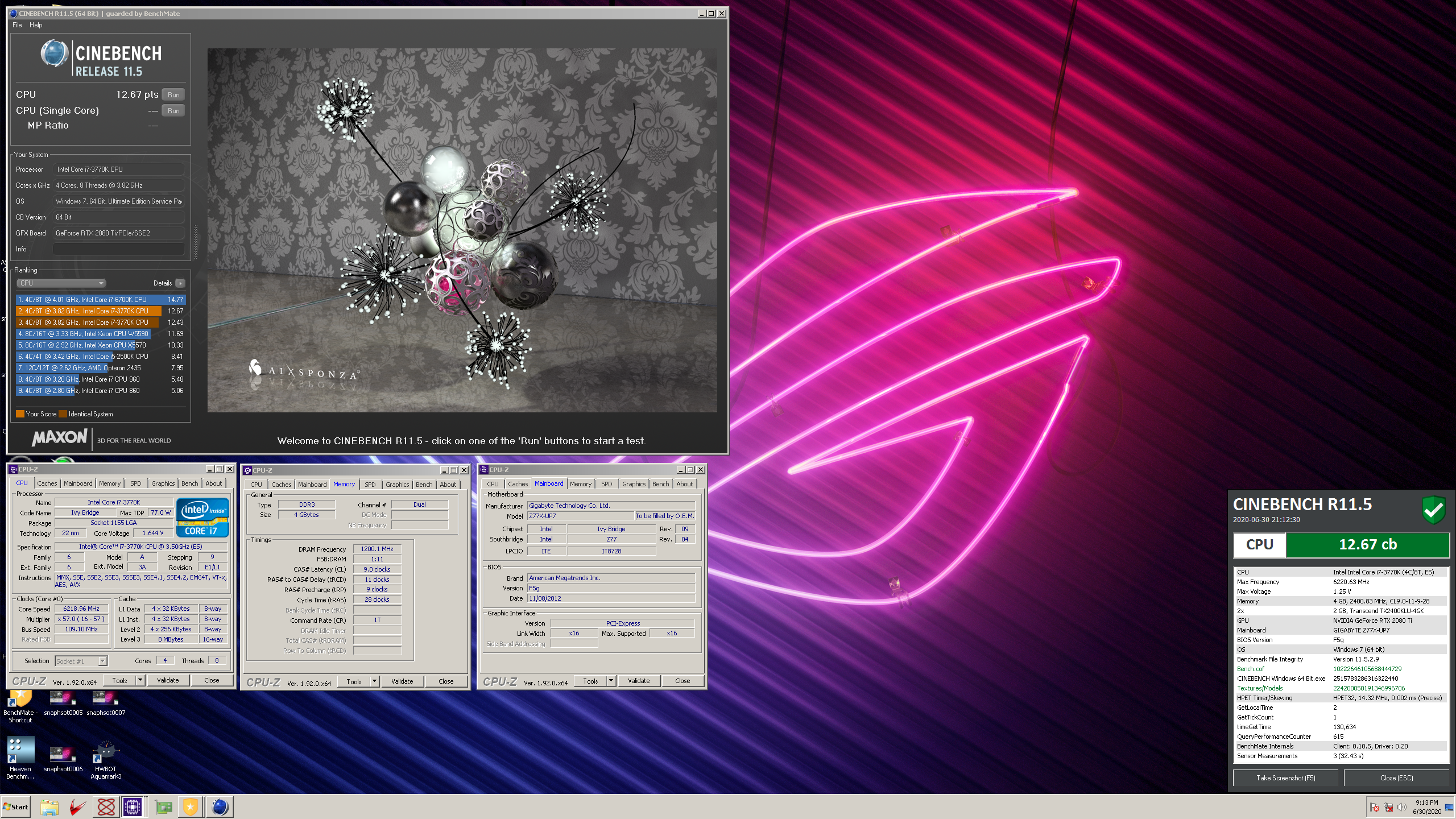Click the red bird-shaped taskbar icon

78,807
